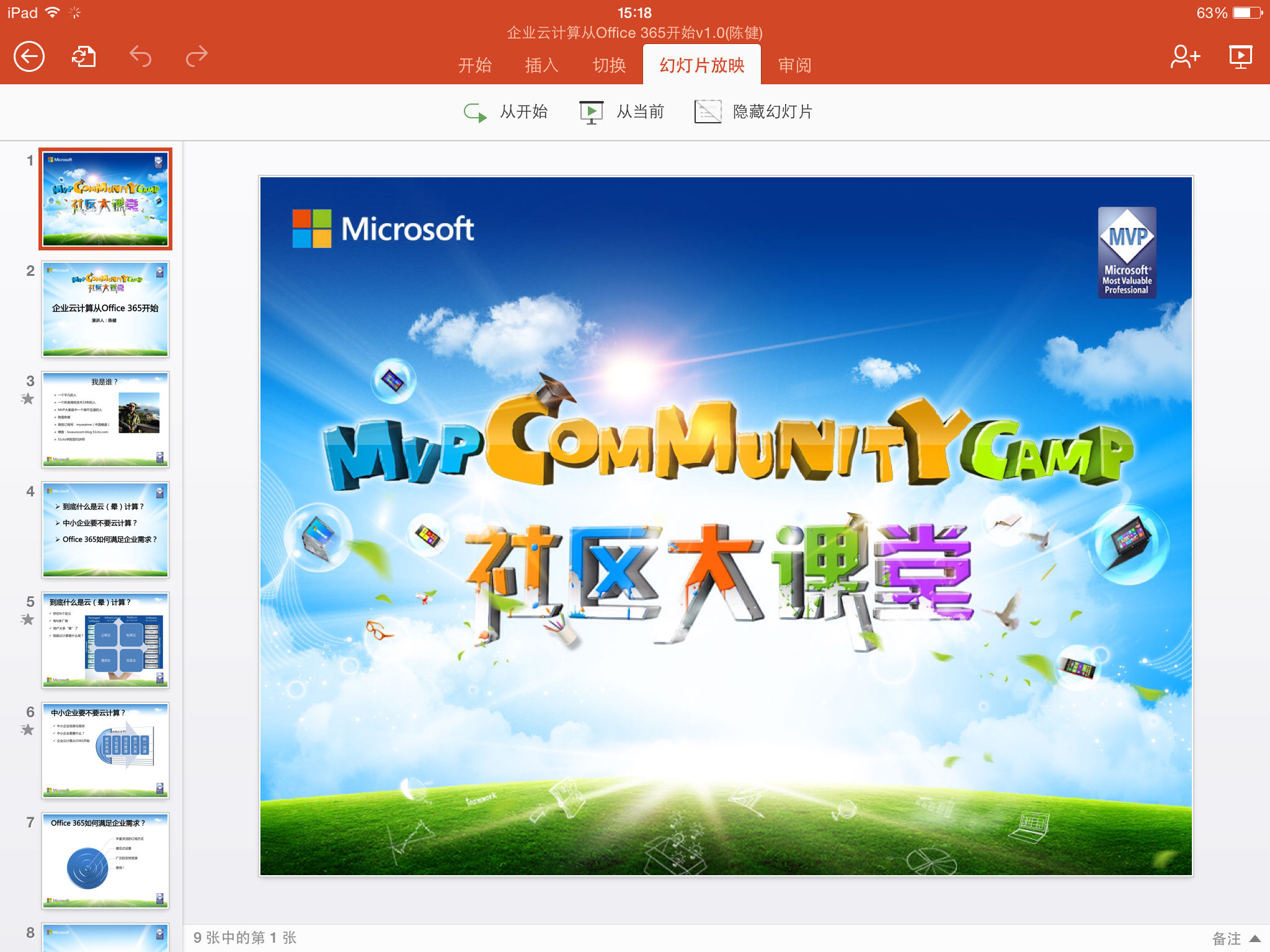Tap the back arrow button
Viewport: 1270px width, 952px height.
click(x=29, y=57)
